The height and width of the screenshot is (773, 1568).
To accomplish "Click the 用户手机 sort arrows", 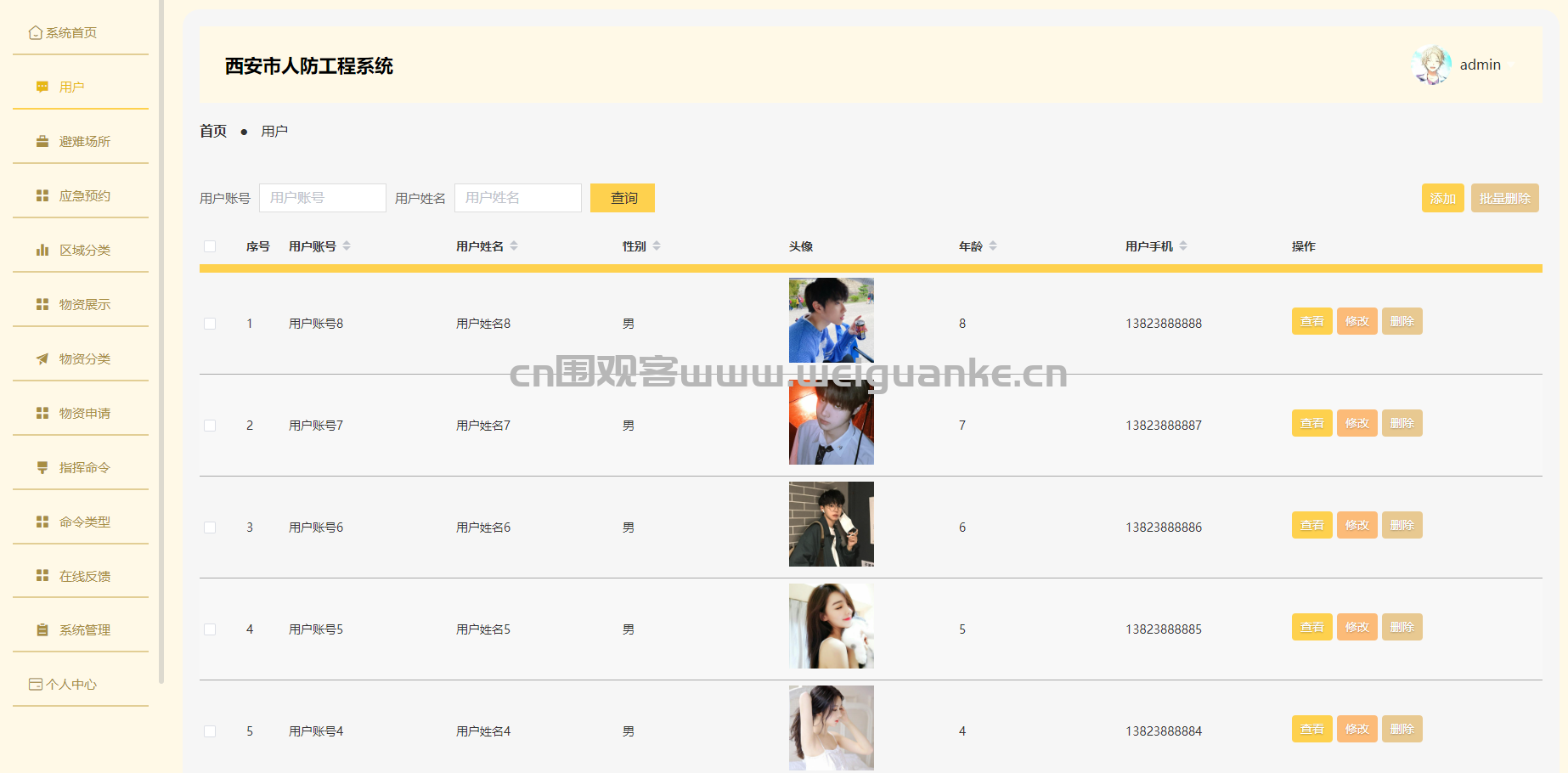I will pyautogui.click(x=1183, y=246).
